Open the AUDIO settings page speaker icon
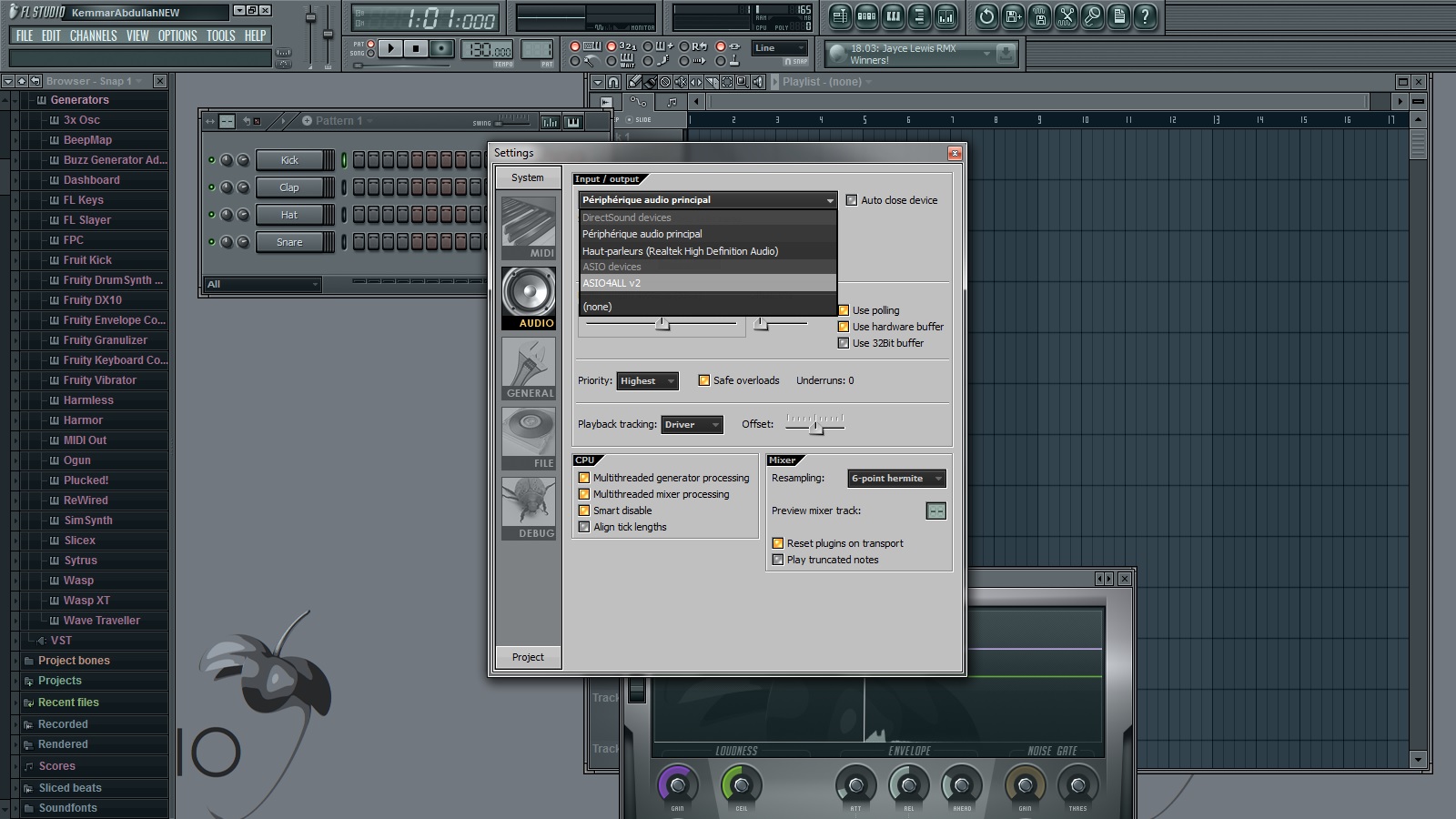The image size is (1456, 819). pos(529,298)
